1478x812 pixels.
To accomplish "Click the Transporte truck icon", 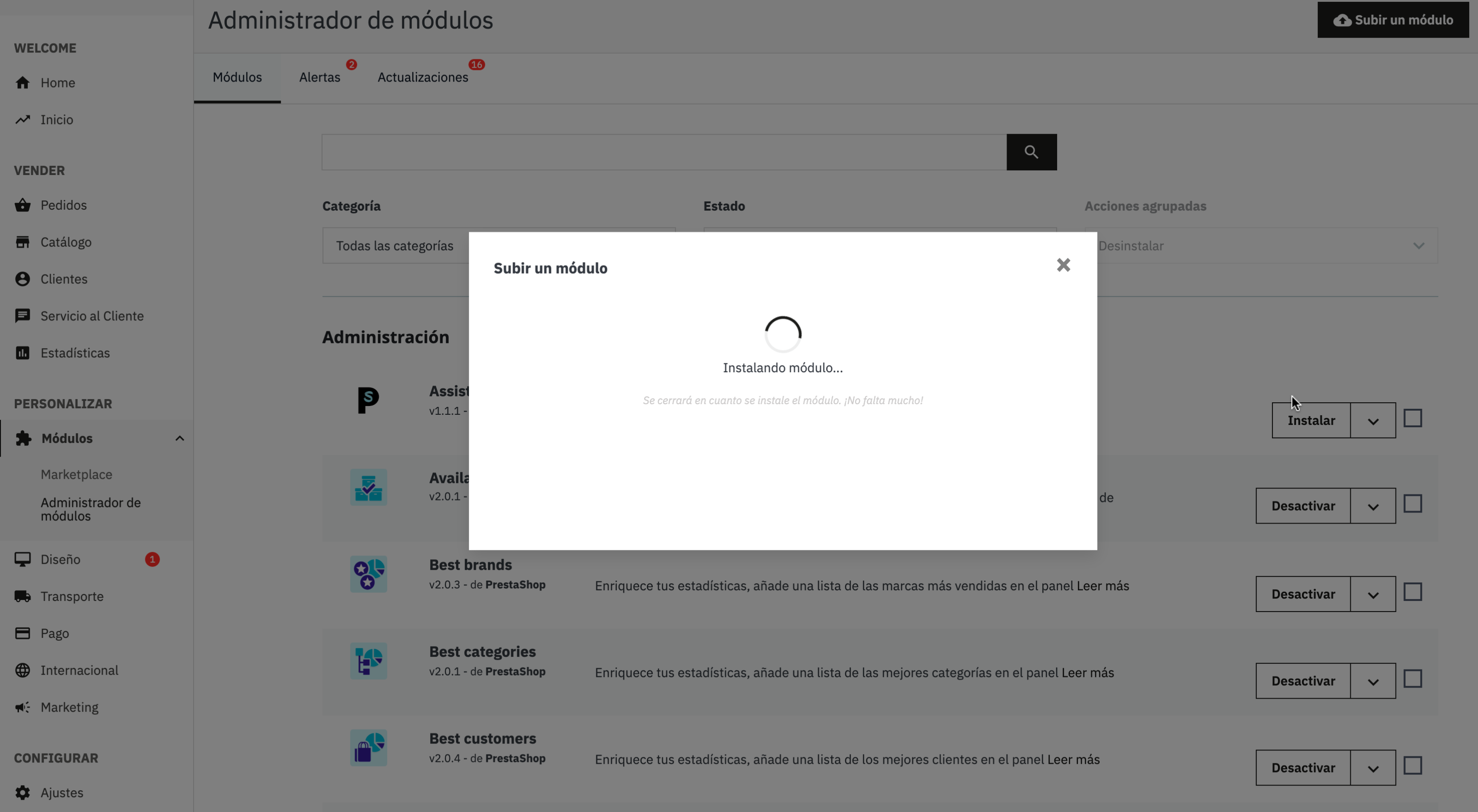I will pos(22,596).
